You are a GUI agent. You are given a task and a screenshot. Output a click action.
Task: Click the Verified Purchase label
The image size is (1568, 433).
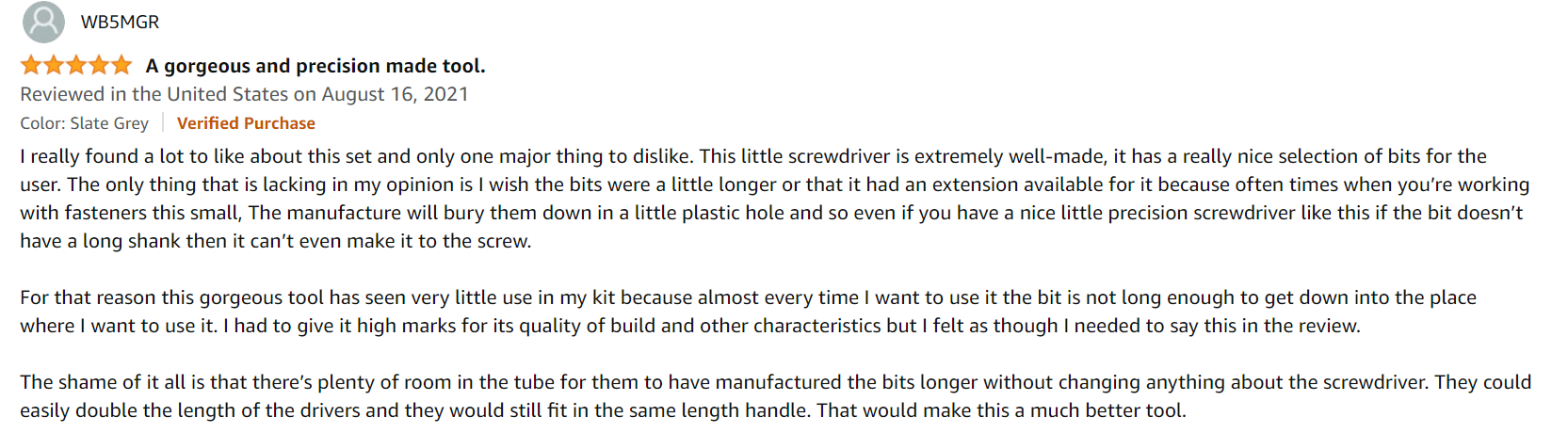point(246,123)
